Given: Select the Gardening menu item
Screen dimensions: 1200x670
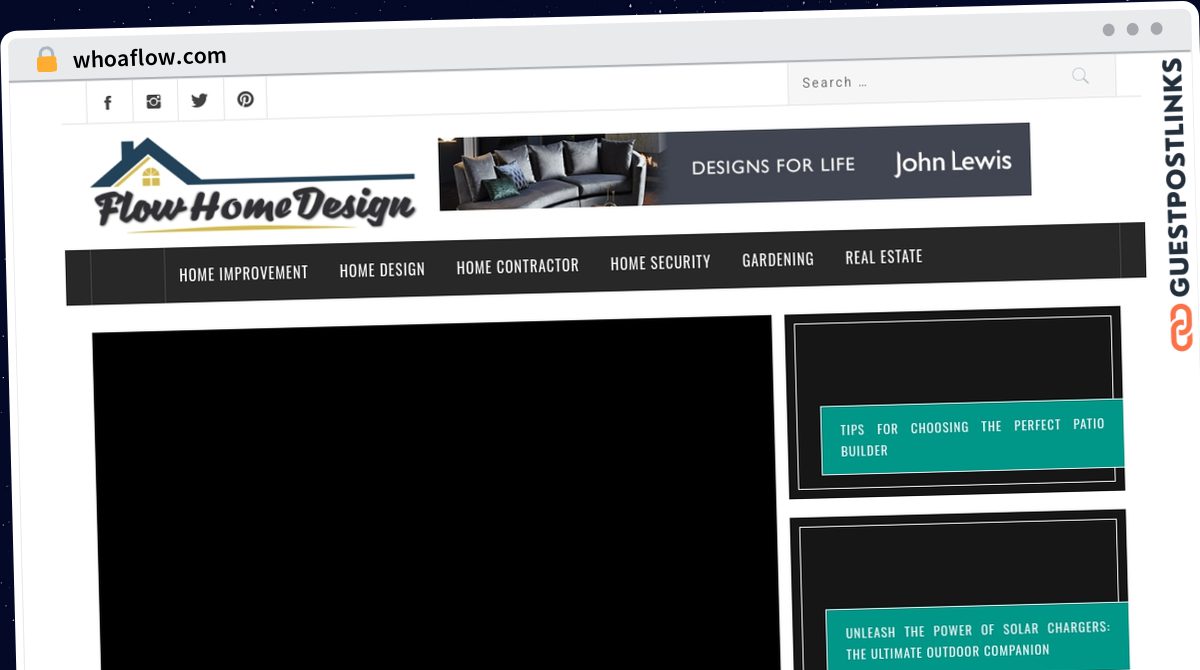Looking at the screenshot, I should click(778, 259).
